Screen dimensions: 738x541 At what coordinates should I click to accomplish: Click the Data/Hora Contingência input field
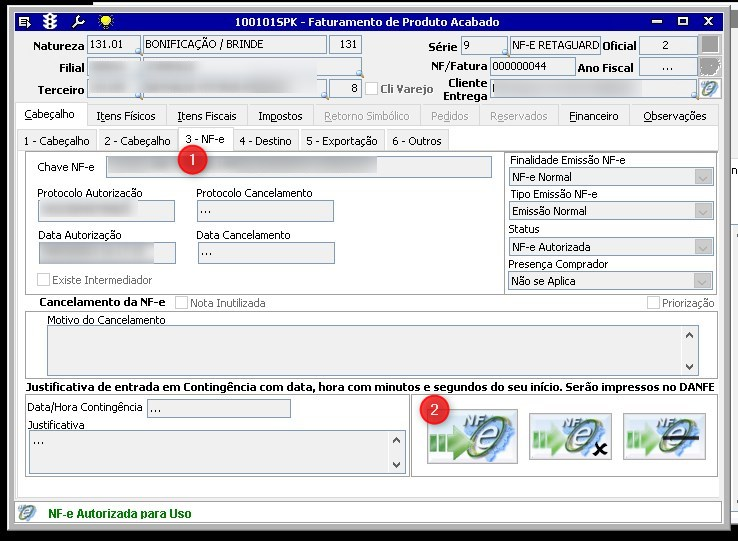[x=219, y=409]
